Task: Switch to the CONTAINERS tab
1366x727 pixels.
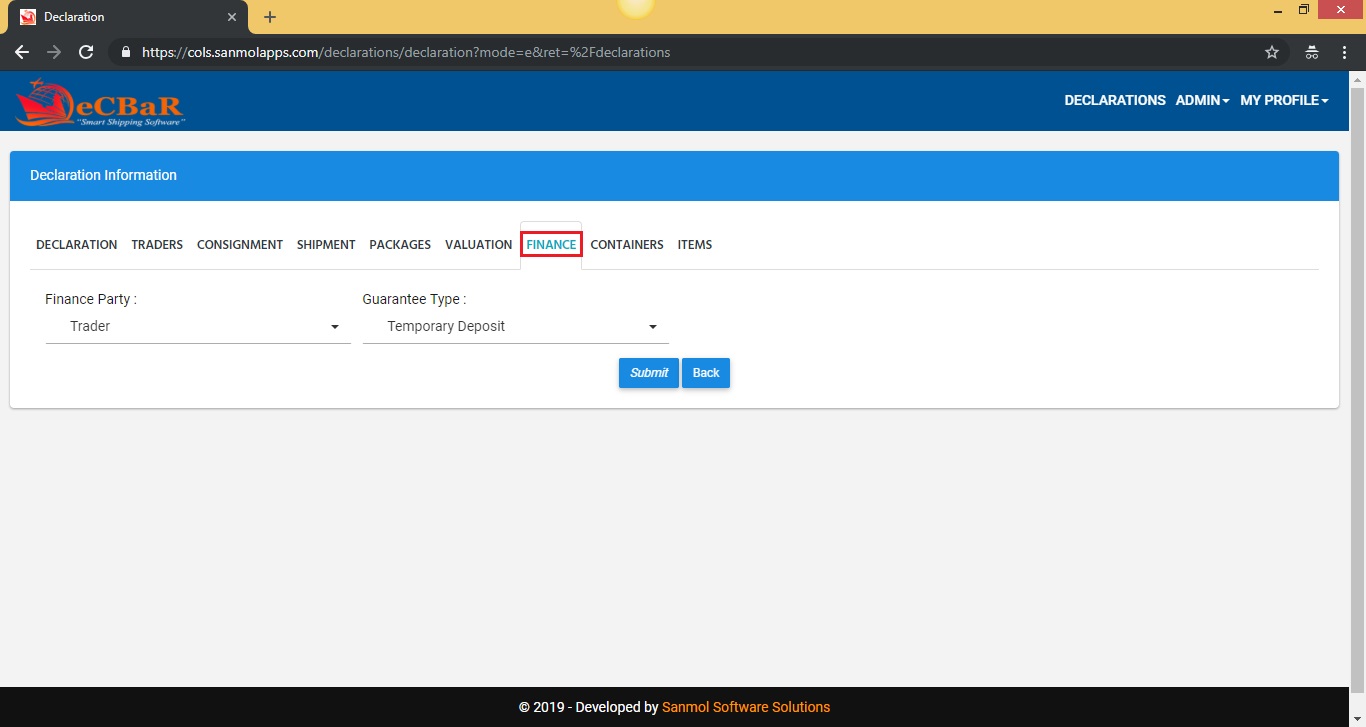Action: [x=627, y=245]
